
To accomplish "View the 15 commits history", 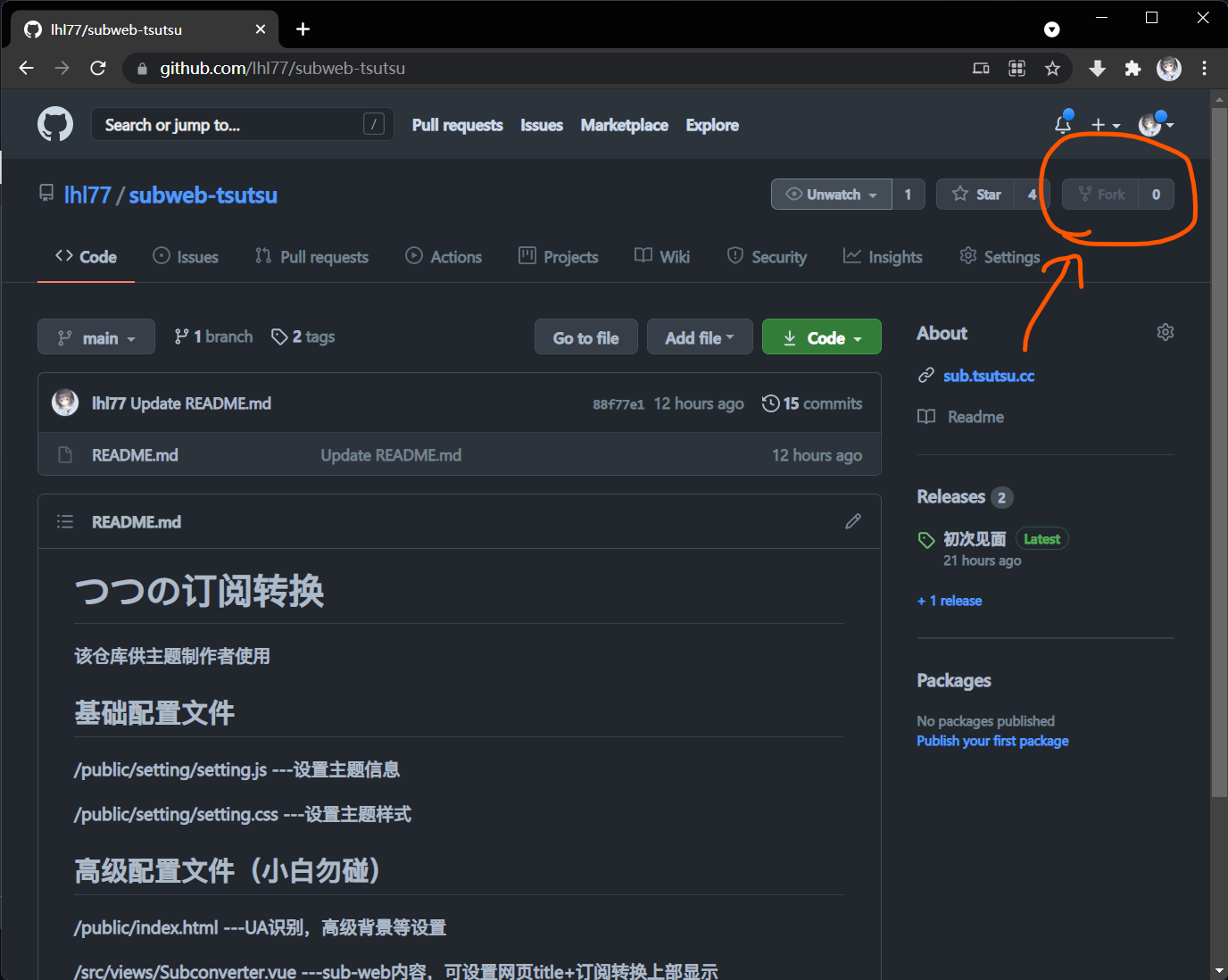I will tap(812, 403).
